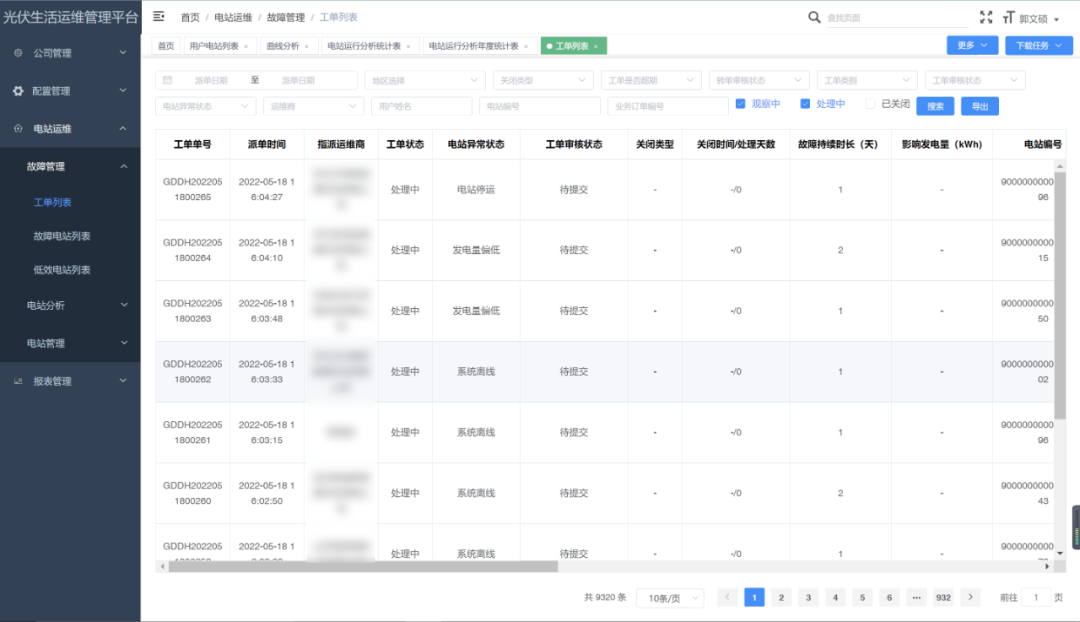The width and height of the screenshot is (1080, 622).
Task: Switch to the 首页 tab
Action: click(x=166, y=46)
